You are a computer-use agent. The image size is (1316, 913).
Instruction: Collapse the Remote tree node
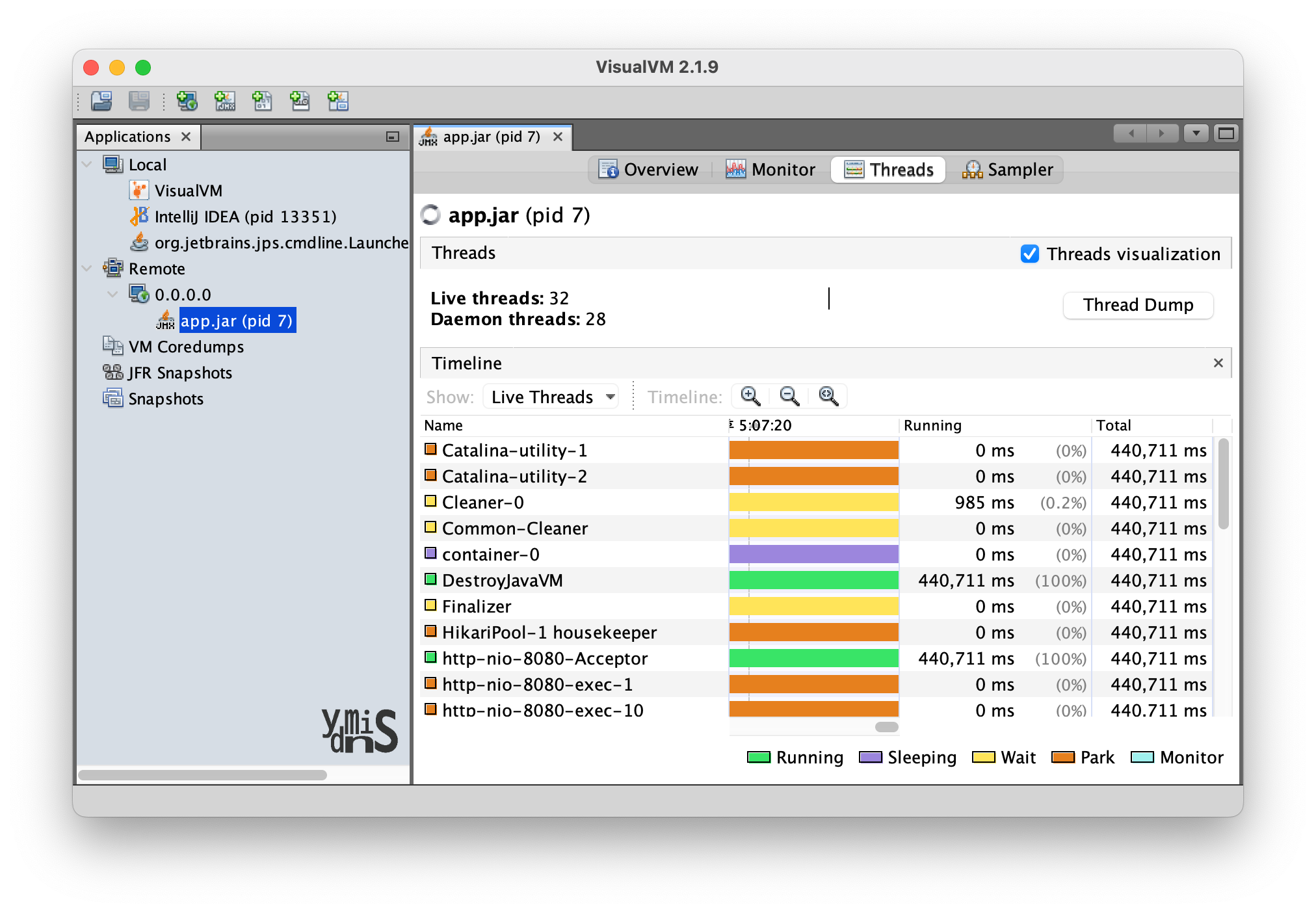pyautogui.click(x=87, y=269)
